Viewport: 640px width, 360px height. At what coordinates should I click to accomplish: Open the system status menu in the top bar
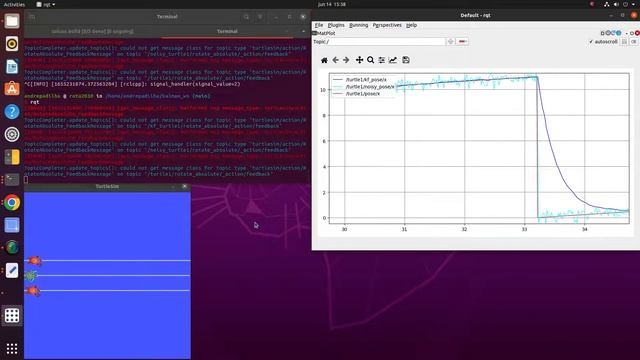(x=620, y=4)
